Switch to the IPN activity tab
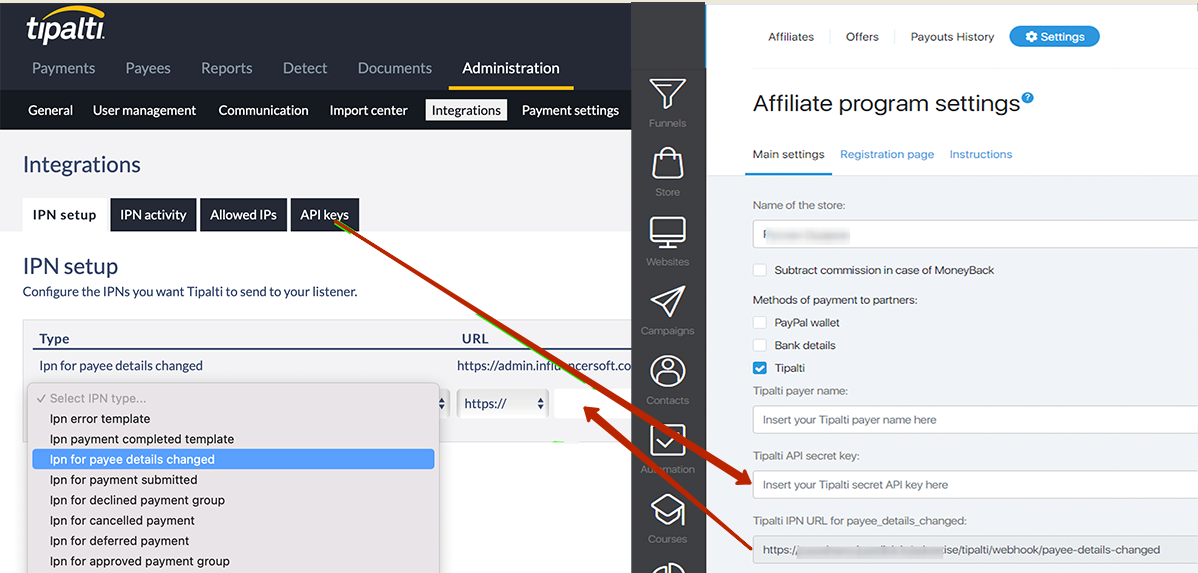This screenshot has height=573, width=1198. 154,215
